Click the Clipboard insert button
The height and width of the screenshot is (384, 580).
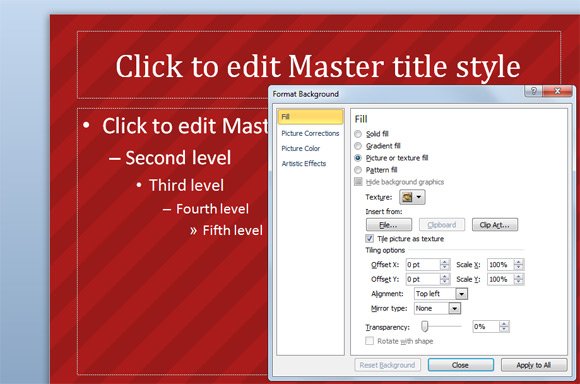[442, 225]
